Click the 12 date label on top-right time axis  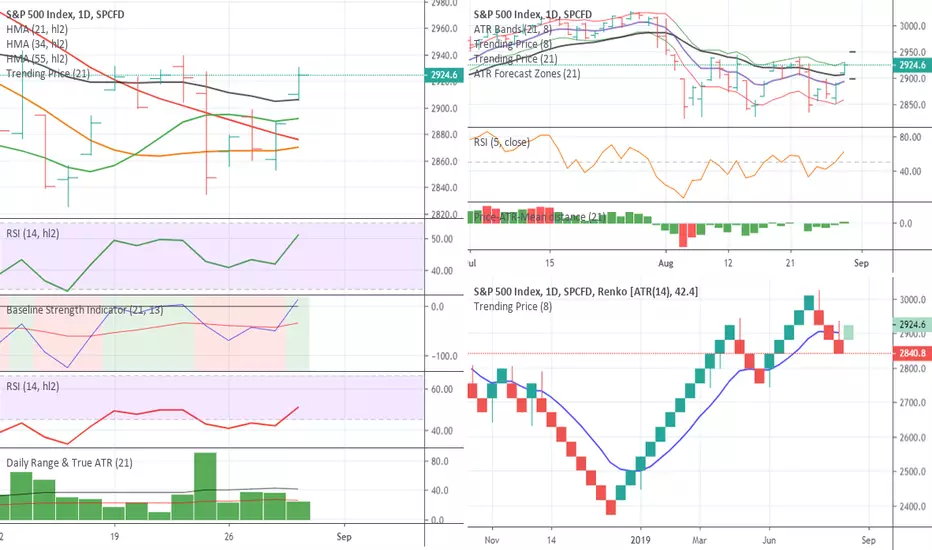[728, 263]
